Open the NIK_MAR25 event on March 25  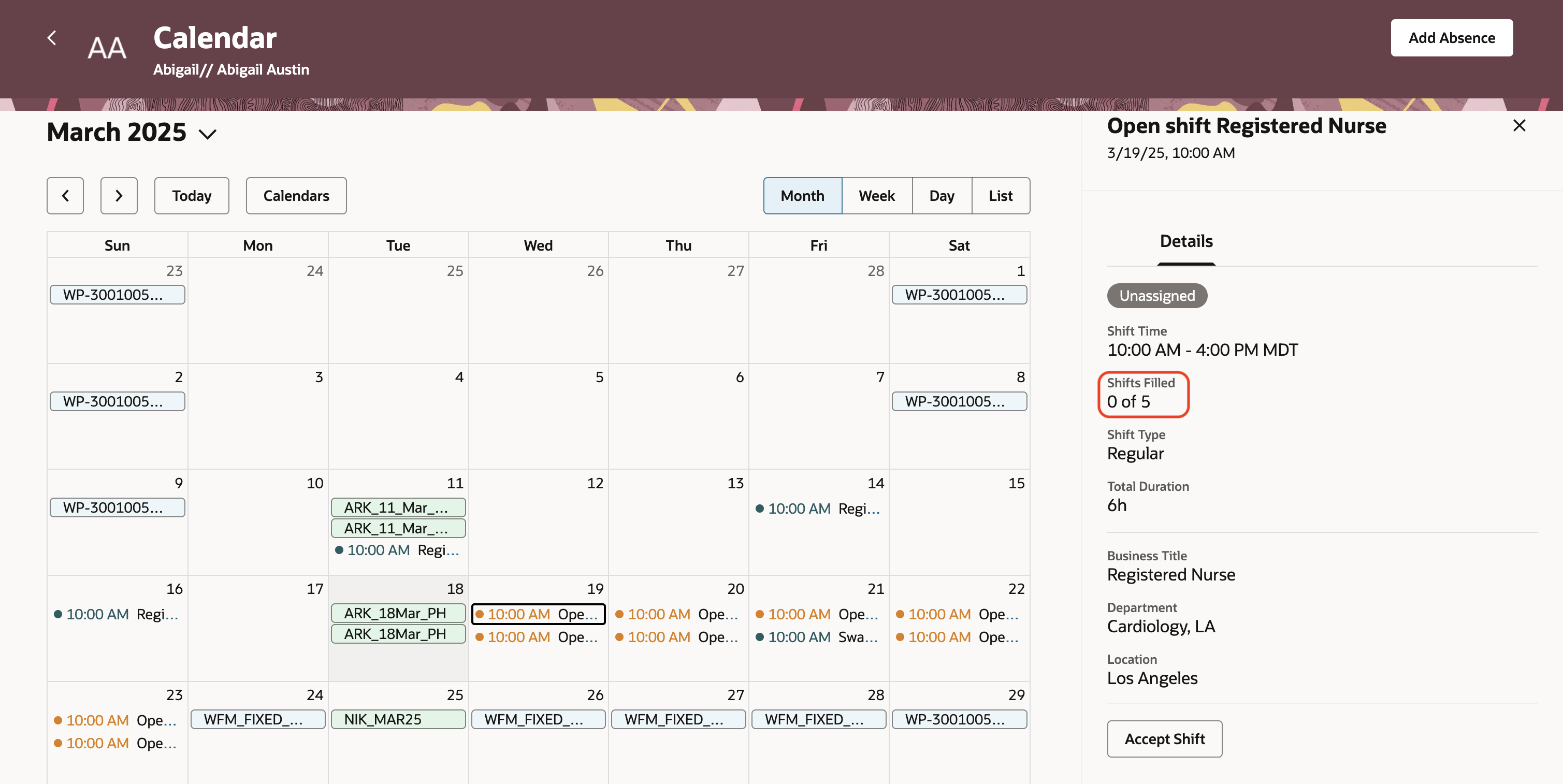pyautogui.click(x=398, y=719)
